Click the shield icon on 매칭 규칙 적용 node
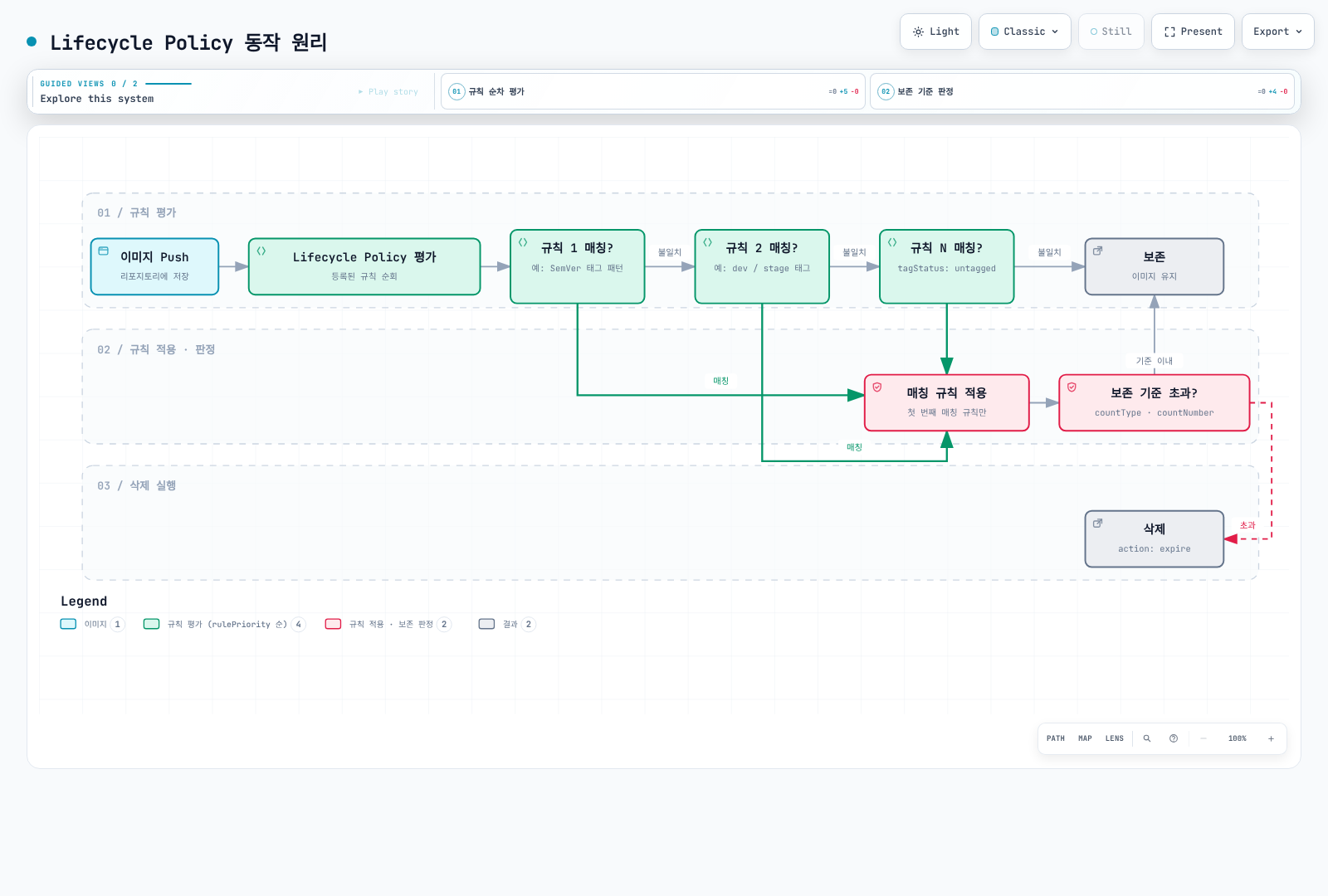This screenshot has width=1328, height=896. (877, 387)
